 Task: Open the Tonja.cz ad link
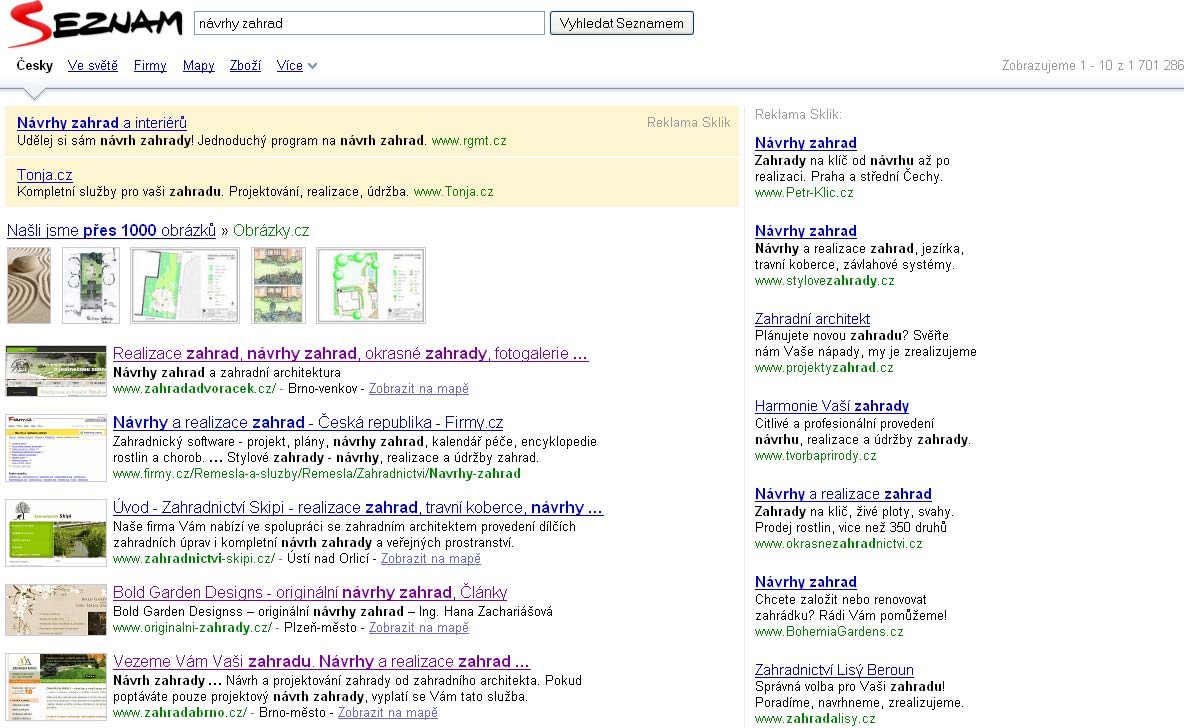[x=45, y=174]
